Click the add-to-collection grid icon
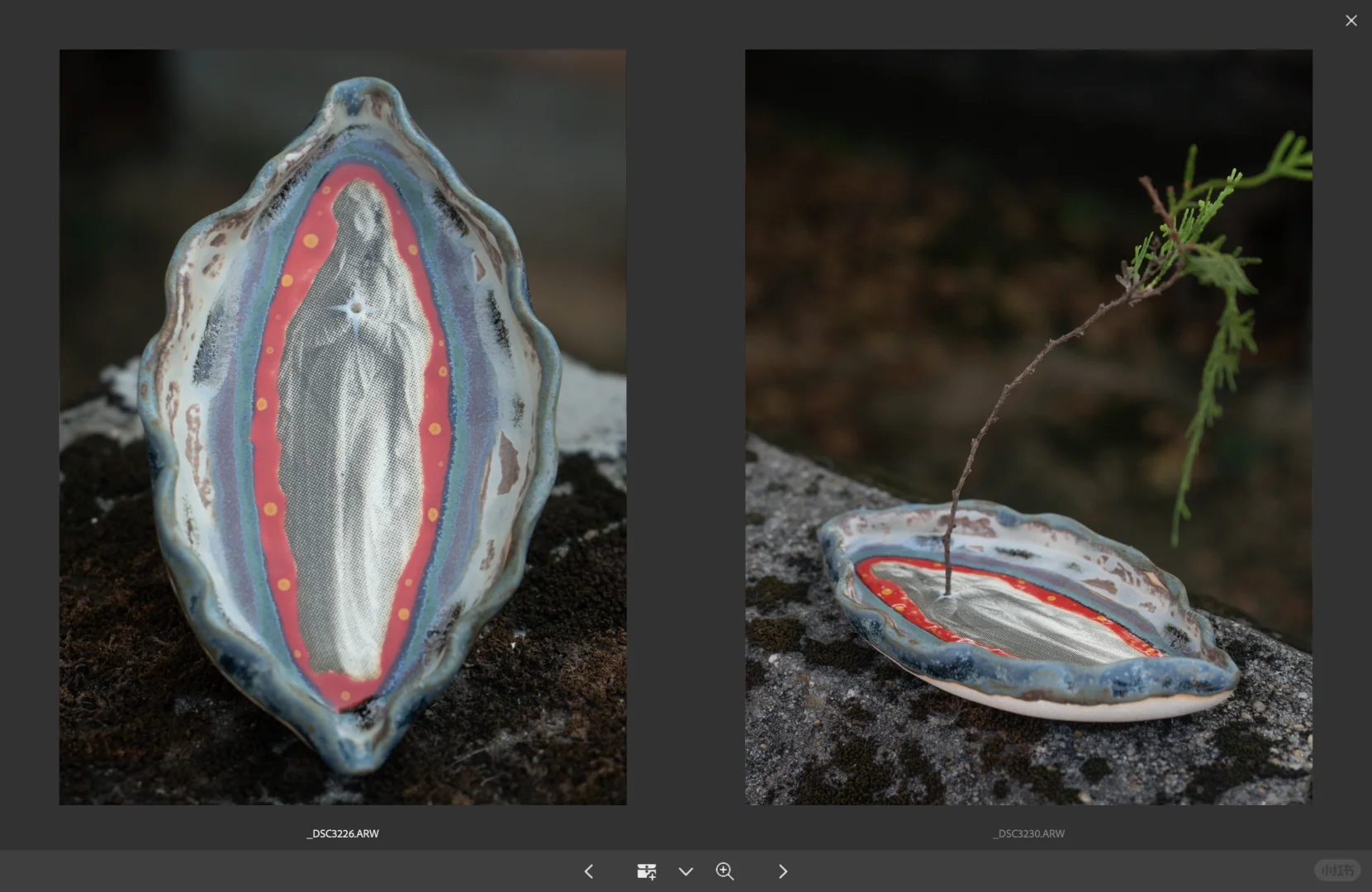Screen dimensions: 1372x892 click(647, 871)
